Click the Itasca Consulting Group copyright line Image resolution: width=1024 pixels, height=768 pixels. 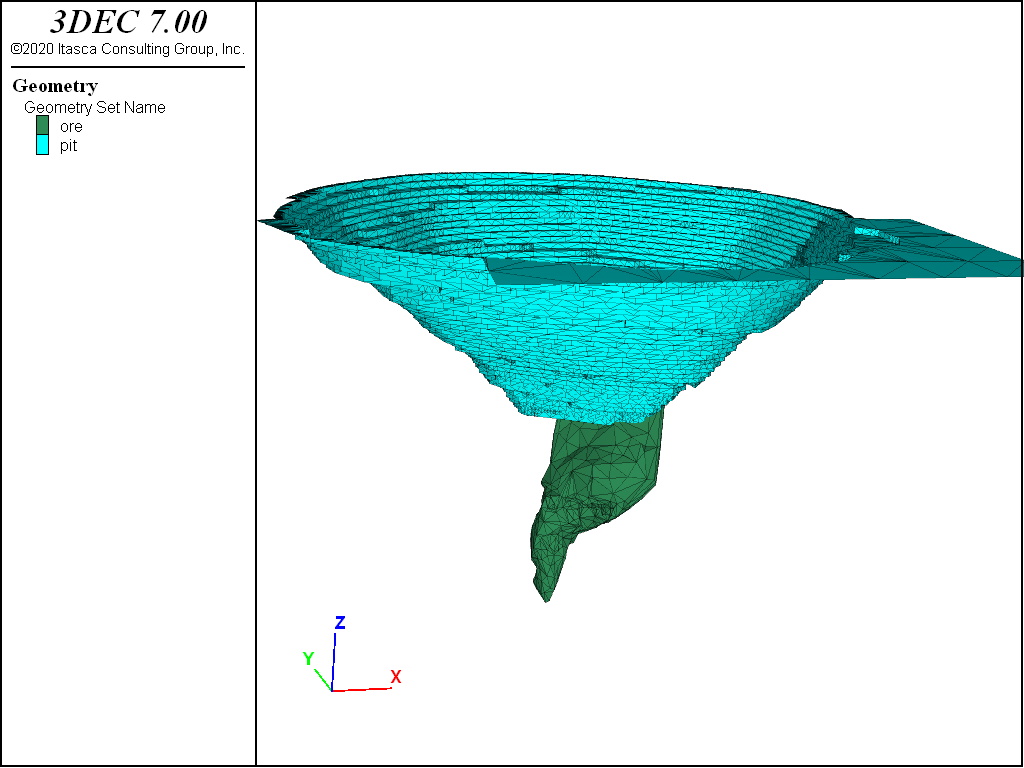click(128, 48)
